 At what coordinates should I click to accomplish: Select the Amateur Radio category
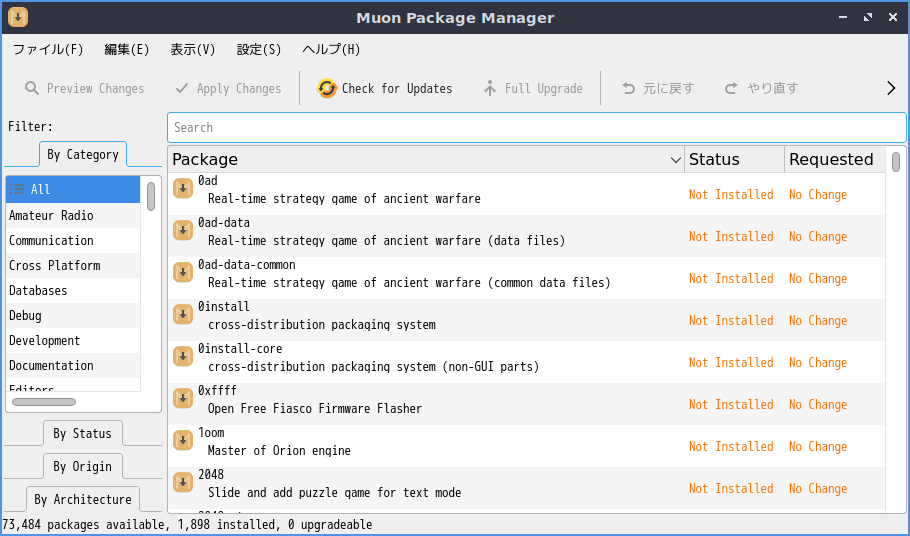(x=73, y=215)
